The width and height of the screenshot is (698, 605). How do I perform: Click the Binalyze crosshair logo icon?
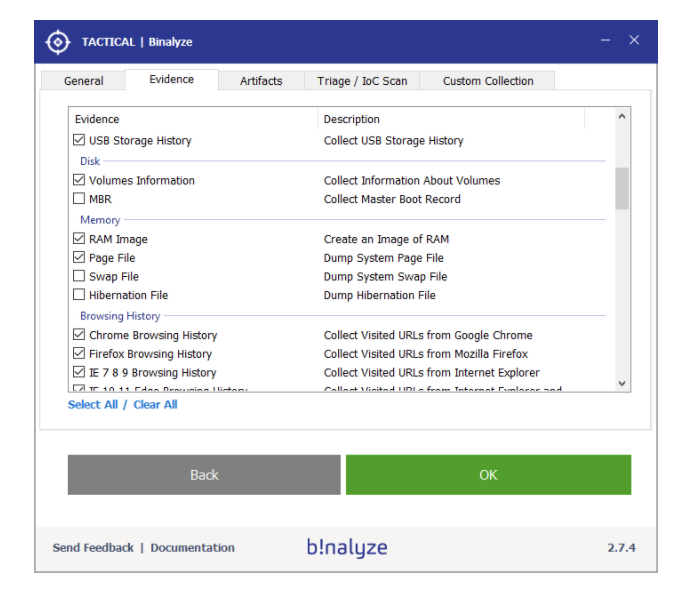(58, 42)
